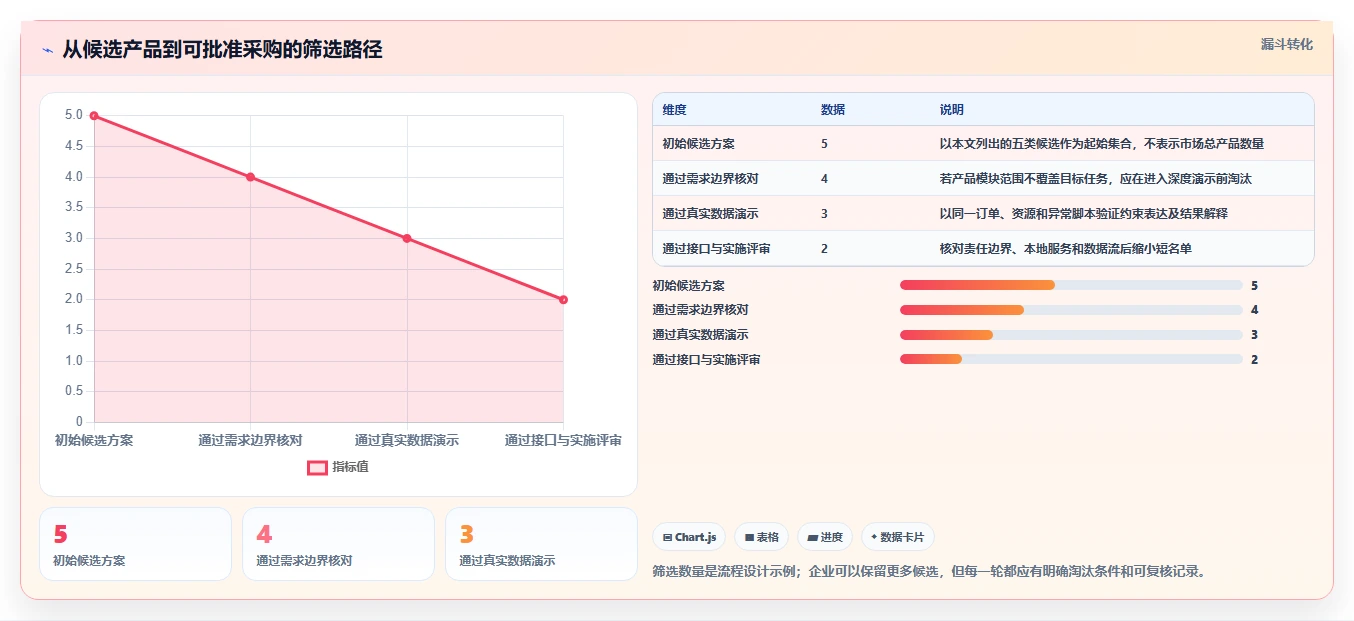
Task: Click the stat card showing 3 通过真实数据演示
Action: click(541, 544)
